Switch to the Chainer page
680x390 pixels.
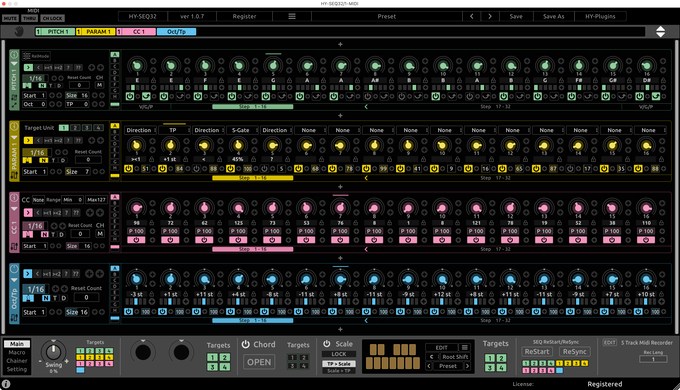pos(17,361)
